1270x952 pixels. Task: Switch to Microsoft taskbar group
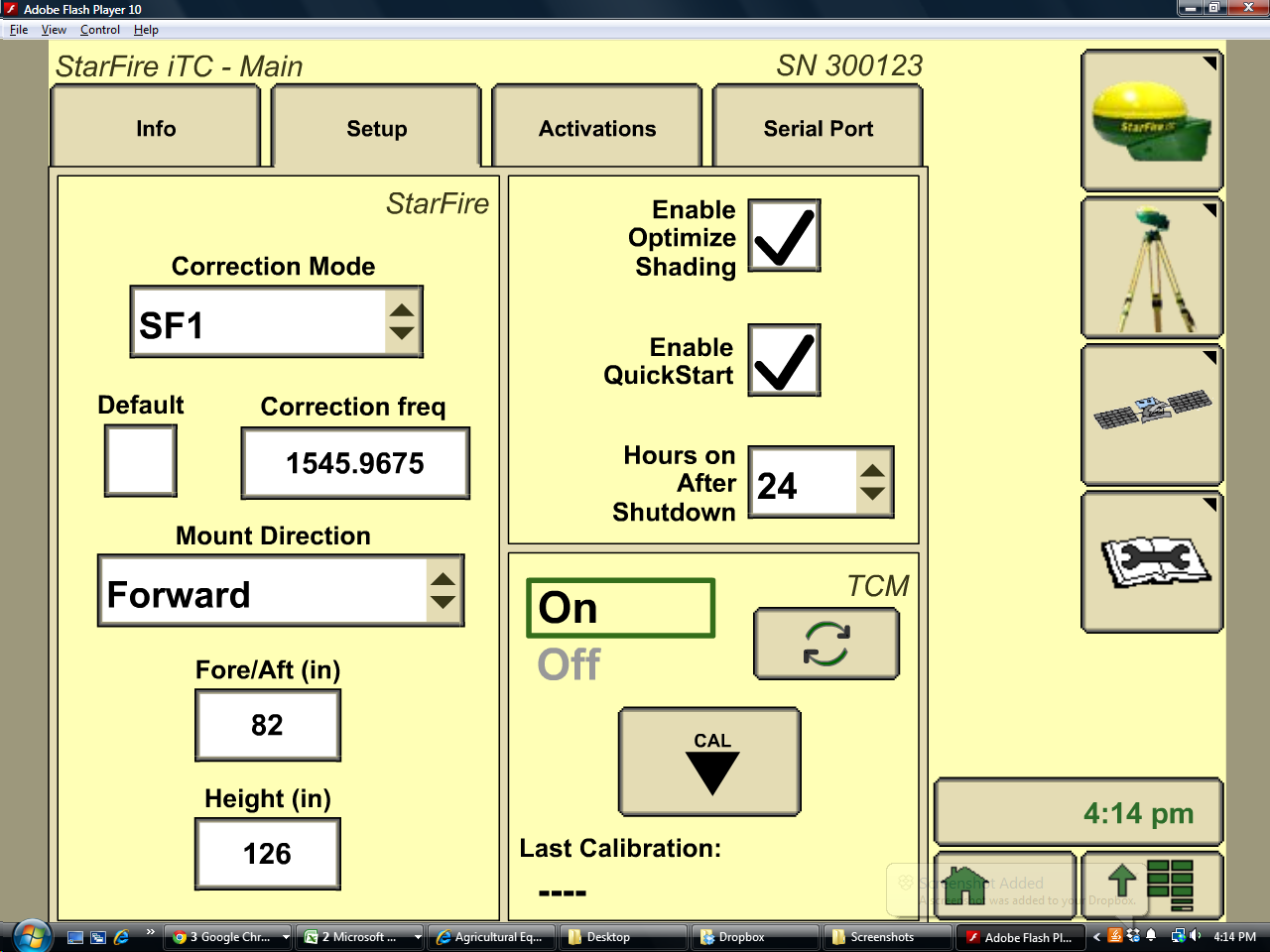pyautogui.click(x=361, y=936)
